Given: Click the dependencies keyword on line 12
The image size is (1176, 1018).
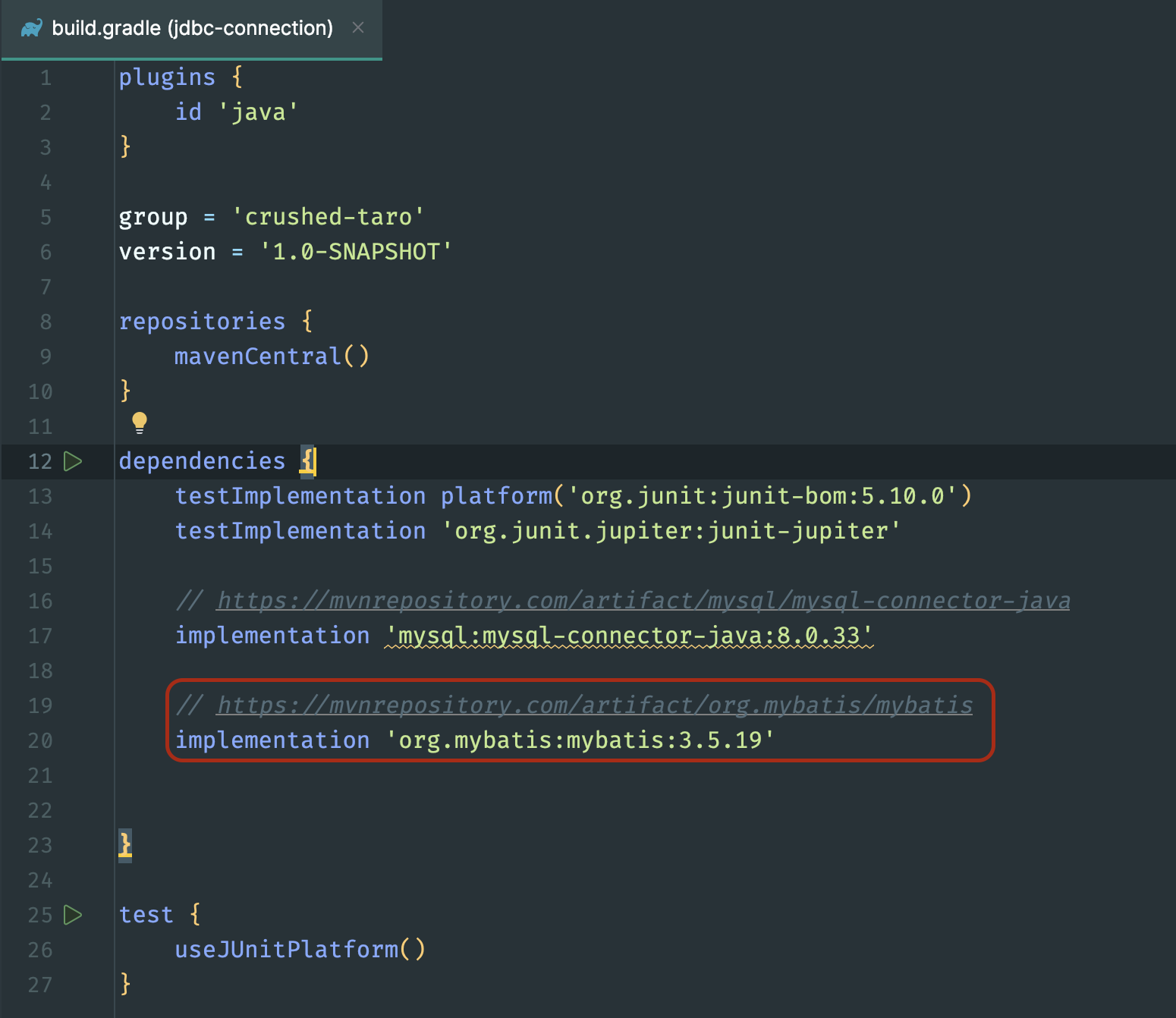Looking at the screenshot, I should [x=203, y=461].
